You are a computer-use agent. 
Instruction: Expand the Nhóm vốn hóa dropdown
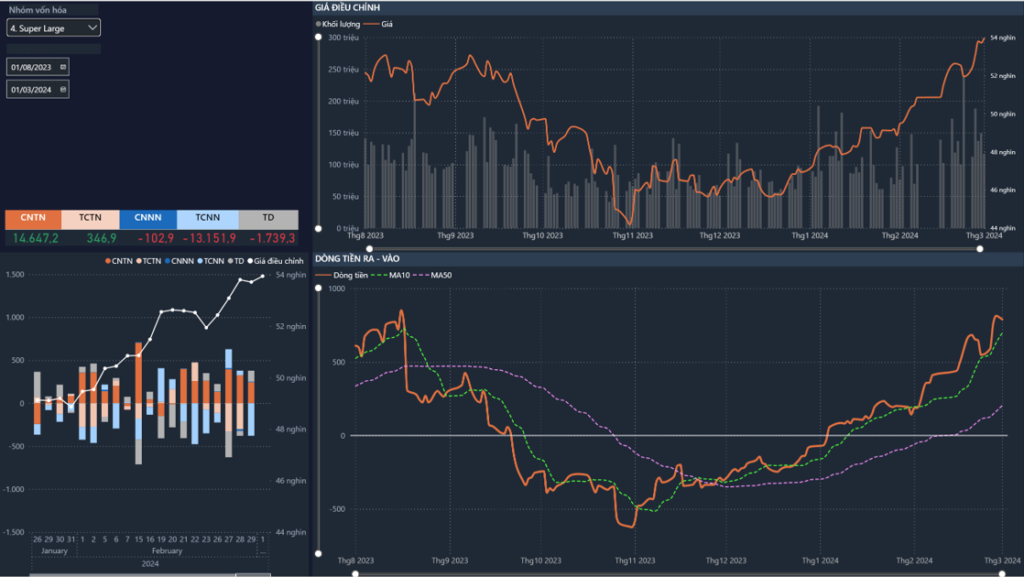[53, 28]
